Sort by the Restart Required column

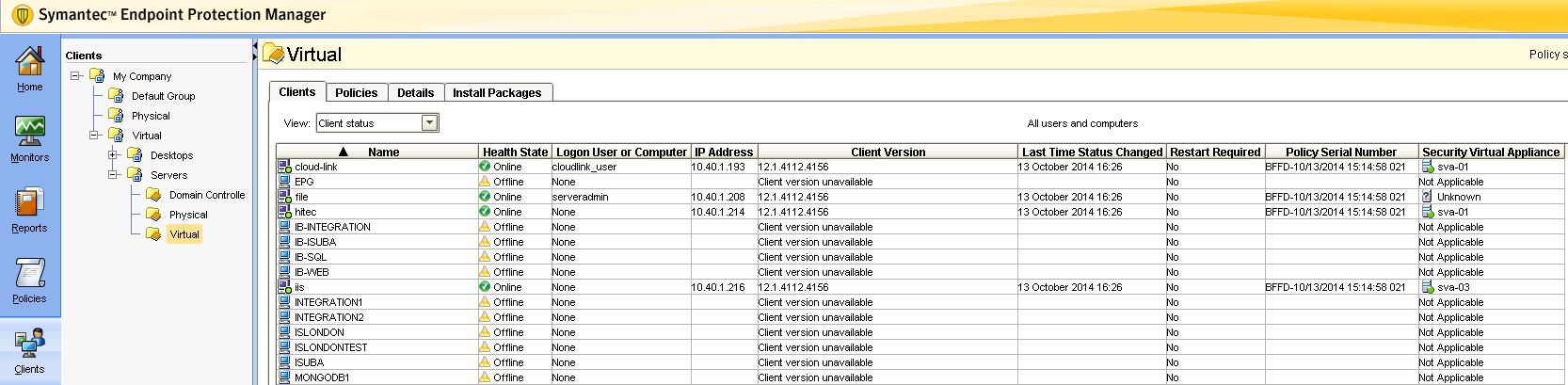click(1215, 152)
